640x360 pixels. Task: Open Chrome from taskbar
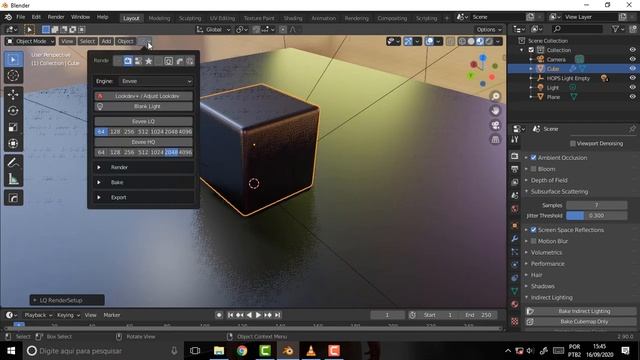pyautogui.click(x=242, y=351)
